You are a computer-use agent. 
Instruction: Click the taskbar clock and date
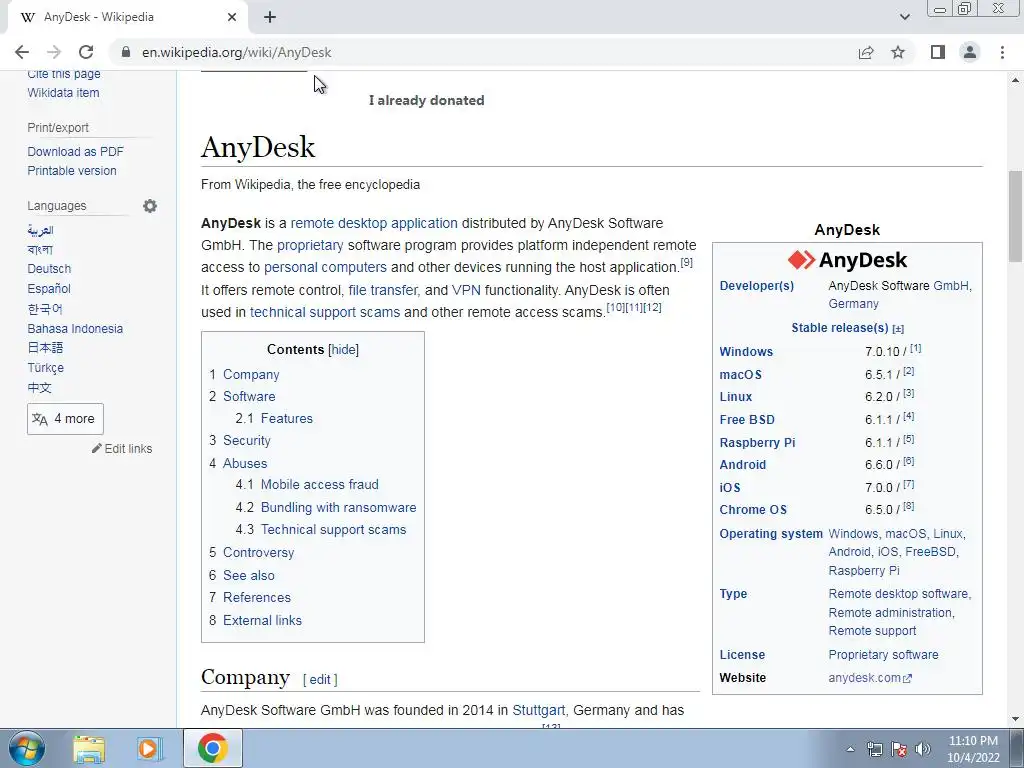(x=973, y=749)
